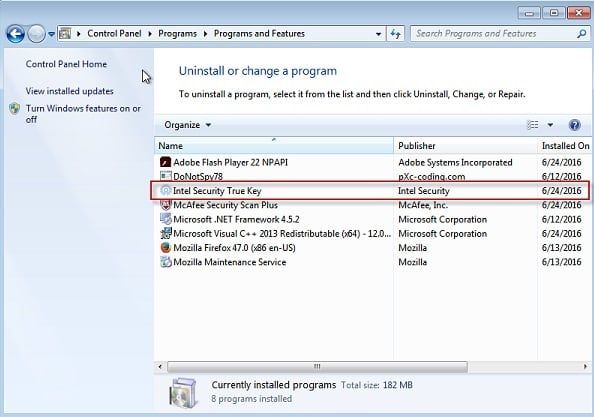
Task: Expand the chevron after Programs breadcrumb
Action: tap(205, 34)
